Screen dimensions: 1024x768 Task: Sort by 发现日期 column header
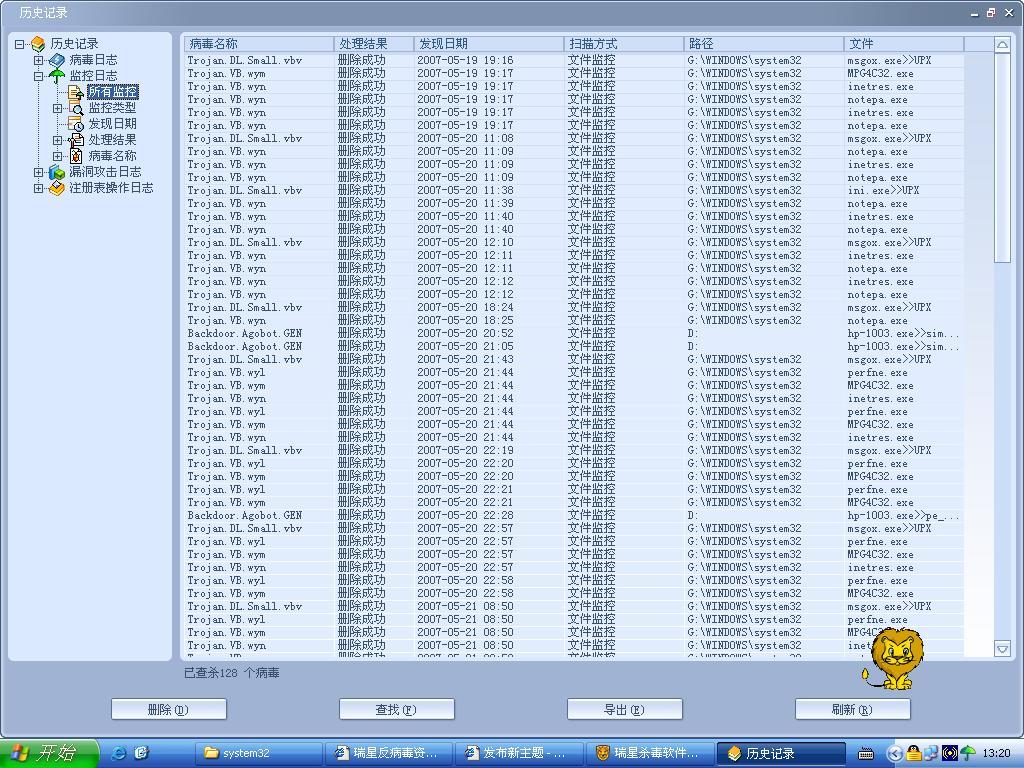[488, 44]
